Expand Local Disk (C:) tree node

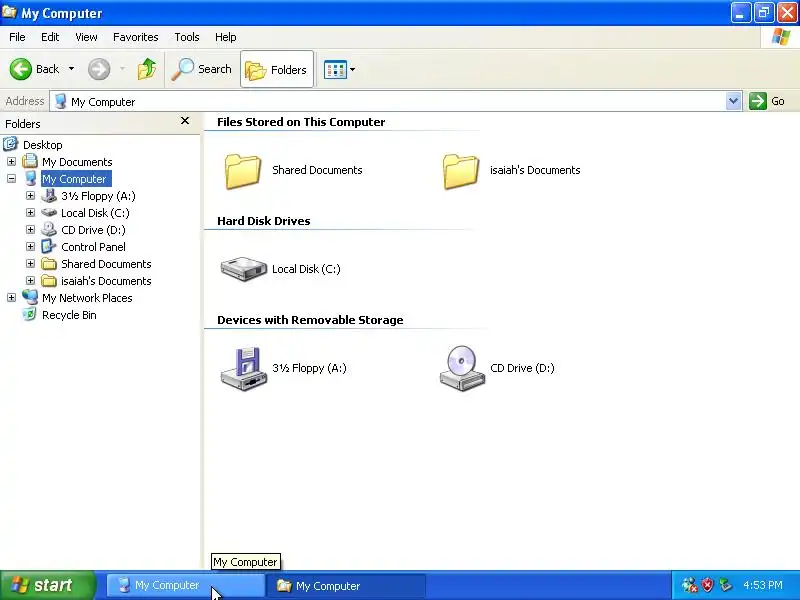point(30,213)
